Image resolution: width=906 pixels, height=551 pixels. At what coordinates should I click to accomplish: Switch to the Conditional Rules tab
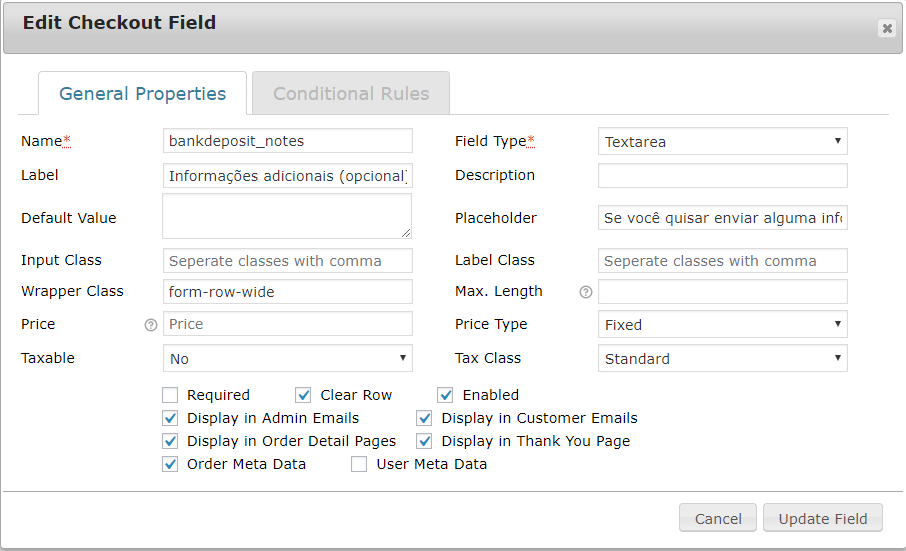coord(351,94)
